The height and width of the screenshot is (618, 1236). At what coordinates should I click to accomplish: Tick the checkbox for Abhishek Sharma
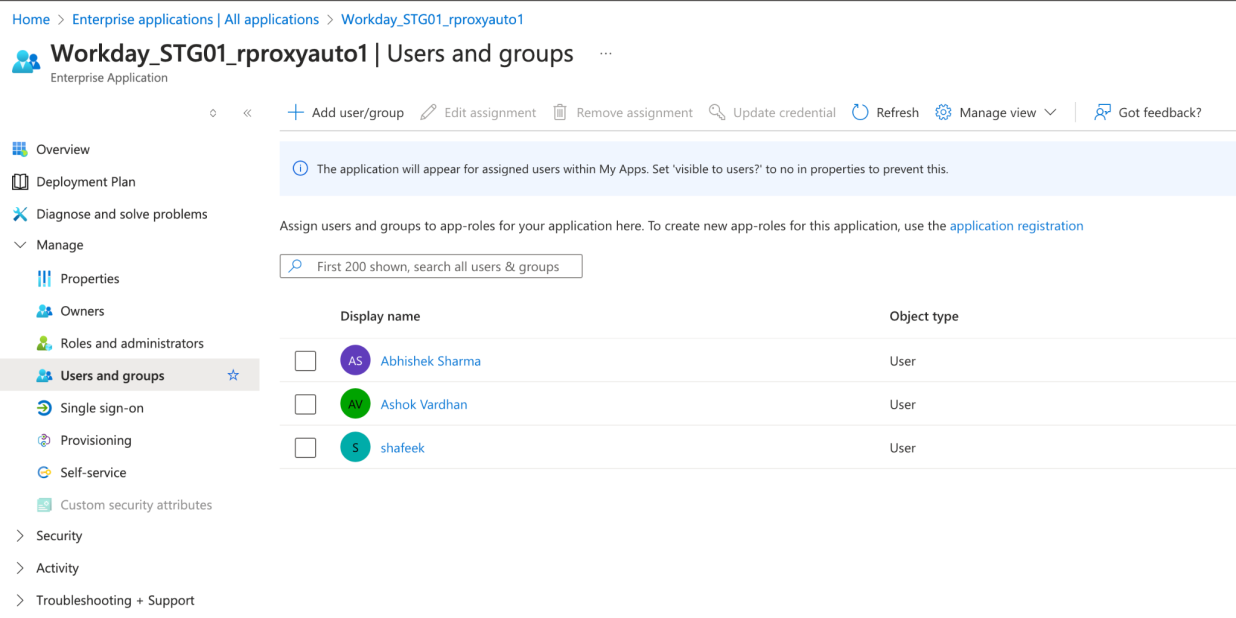point(306,361)
